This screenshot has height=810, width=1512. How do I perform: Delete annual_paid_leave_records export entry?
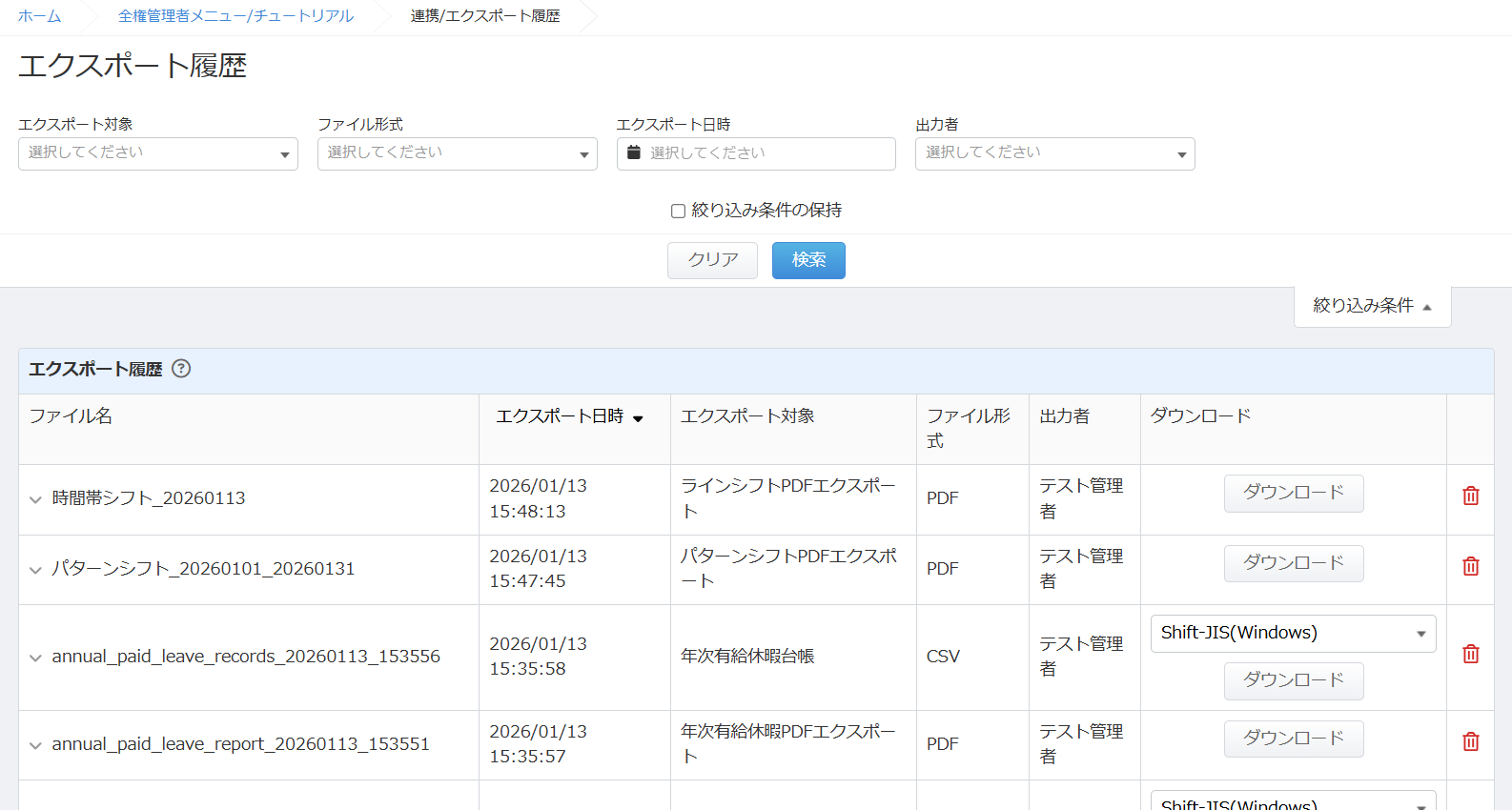click(1470, 654)
